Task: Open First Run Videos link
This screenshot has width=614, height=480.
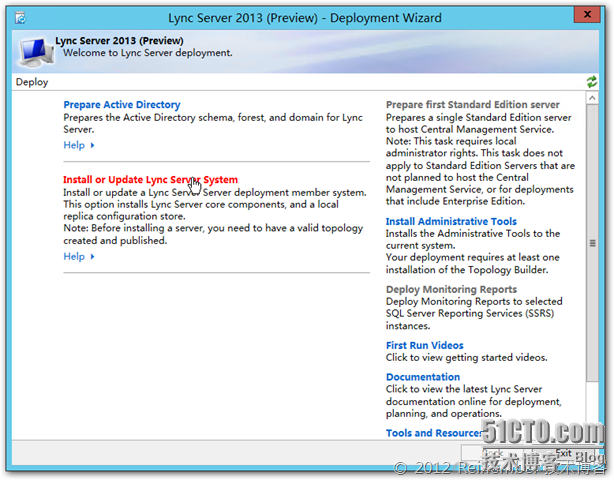Action: point(424,345)
